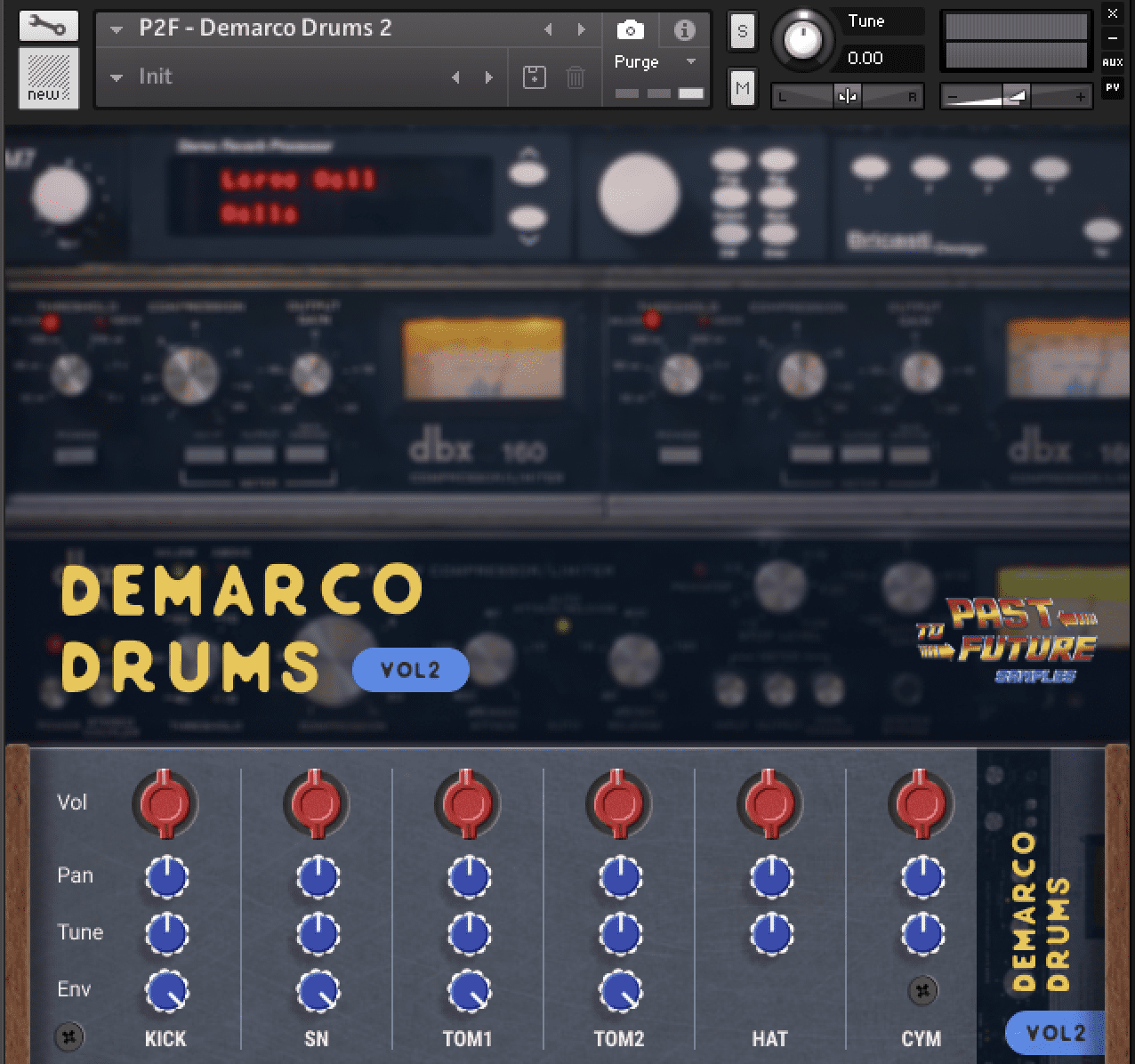This screenshot has width=1135, height=1064.
Task: Open the Init snapshot dropdown arrow
Action: [x=116, y=77]
